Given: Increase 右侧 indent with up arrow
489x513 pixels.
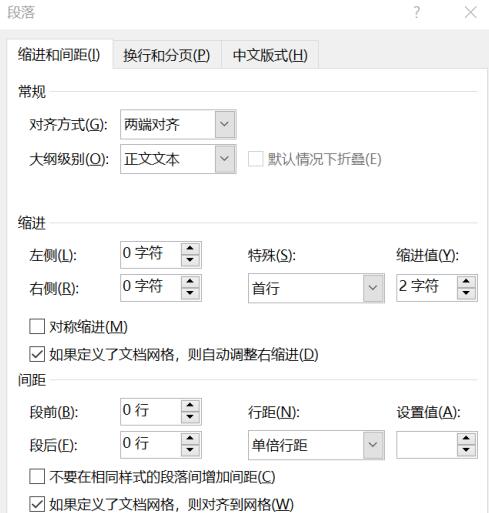Looking at the screenshot, I should pyautogui.click(x=190, y=282).
